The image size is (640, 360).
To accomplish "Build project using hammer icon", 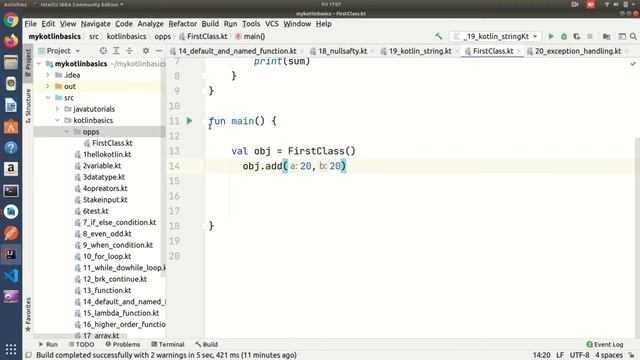I will [439, 36].
